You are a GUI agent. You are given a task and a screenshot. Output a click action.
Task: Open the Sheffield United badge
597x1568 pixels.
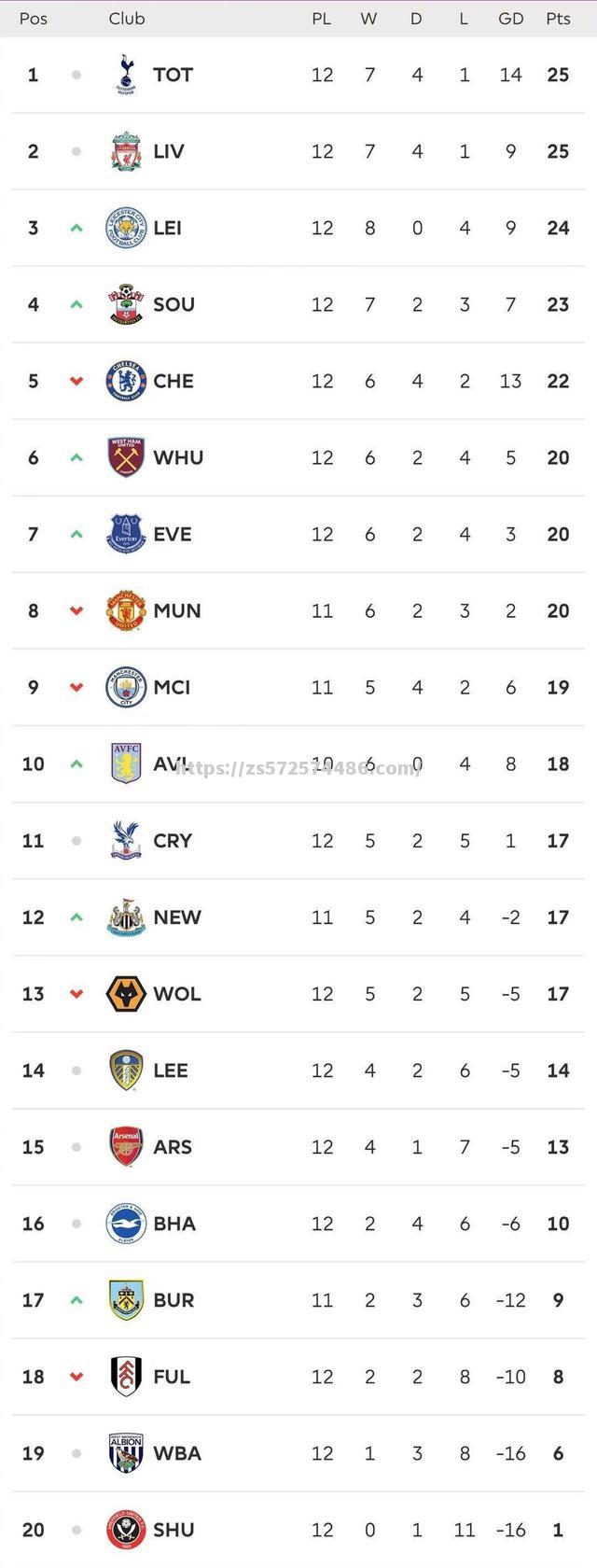pos(126,1530)
